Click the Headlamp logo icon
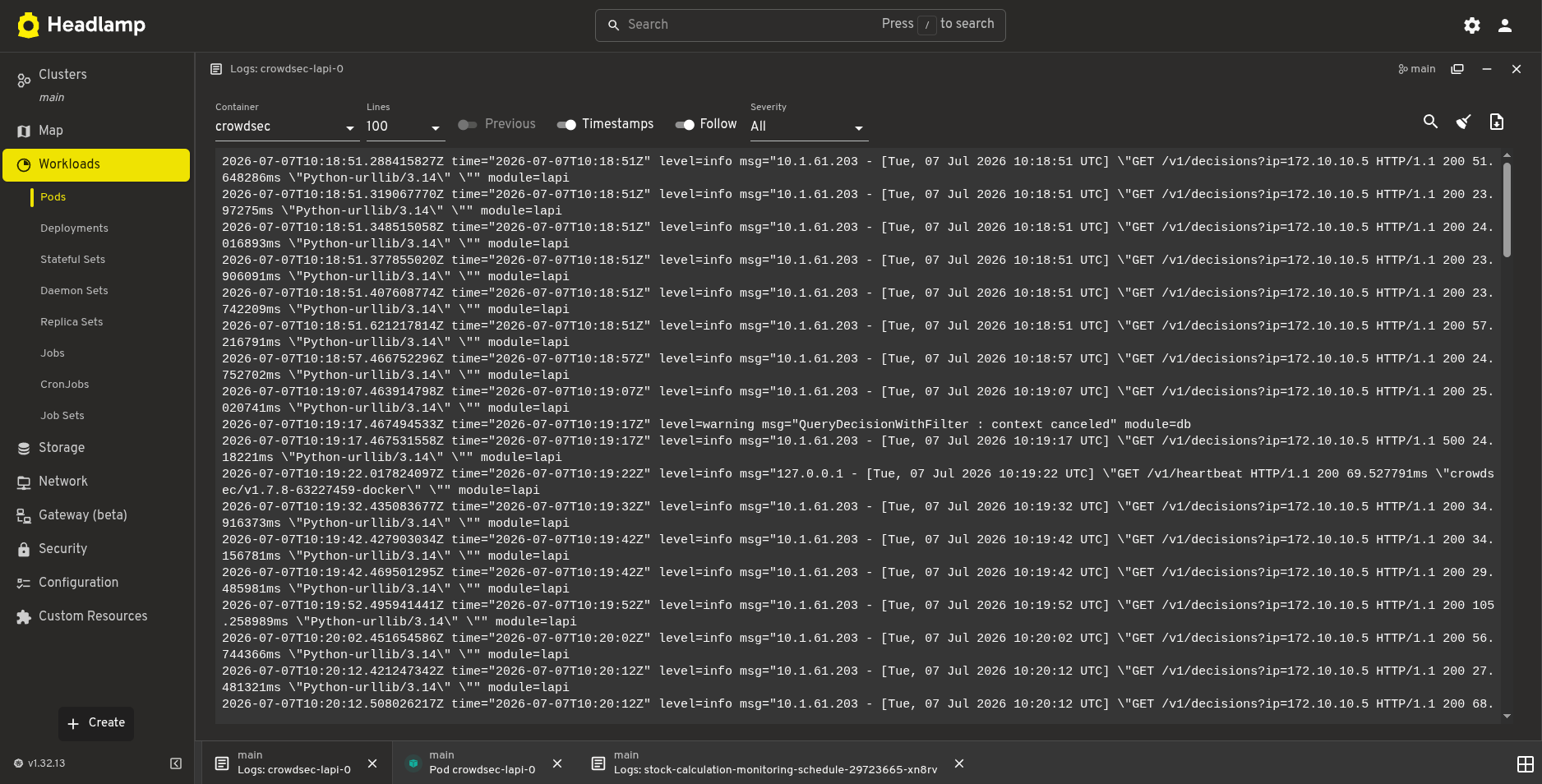 pyautogui.click(x=29, y=25)
